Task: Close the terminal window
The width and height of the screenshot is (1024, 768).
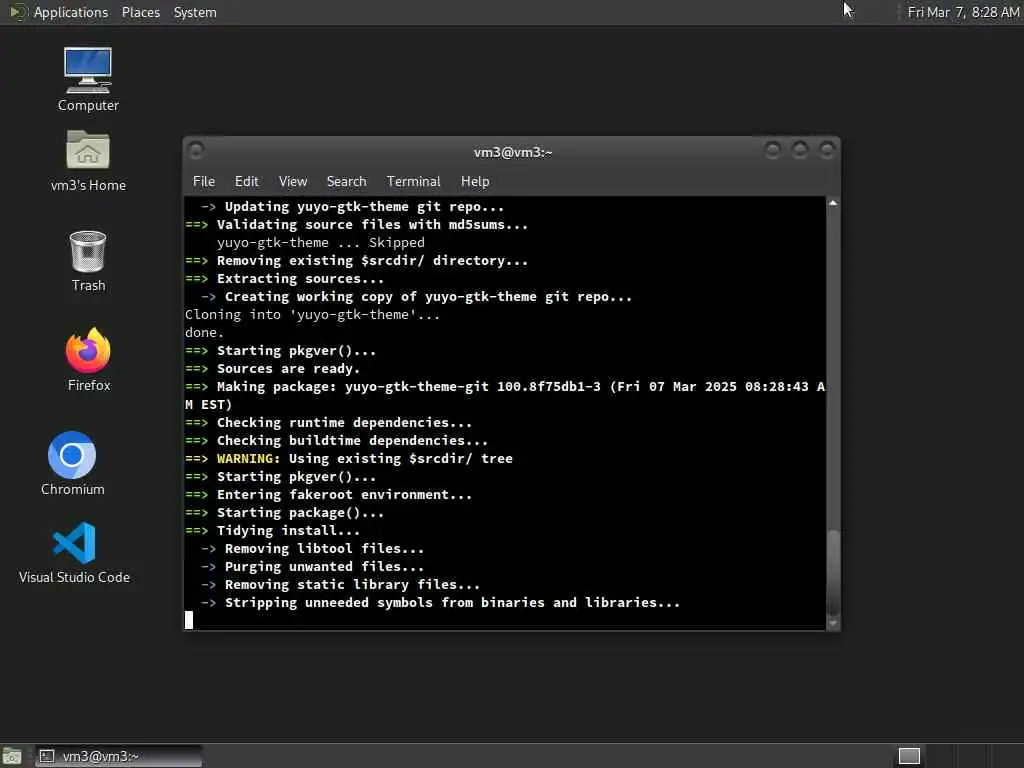Action: tap(827, 151)
